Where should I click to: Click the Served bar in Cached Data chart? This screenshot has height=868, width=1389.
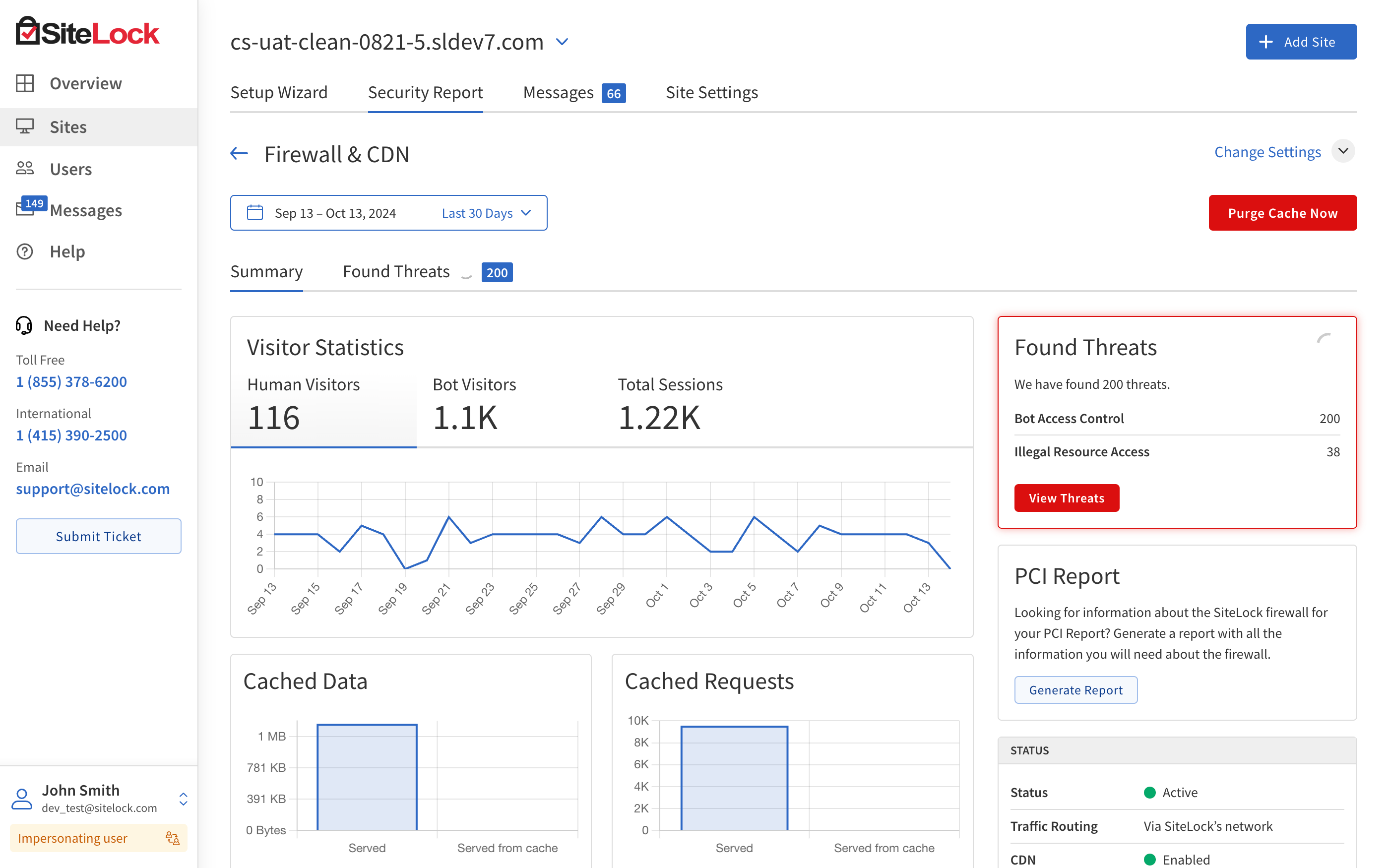coord(367,776)
